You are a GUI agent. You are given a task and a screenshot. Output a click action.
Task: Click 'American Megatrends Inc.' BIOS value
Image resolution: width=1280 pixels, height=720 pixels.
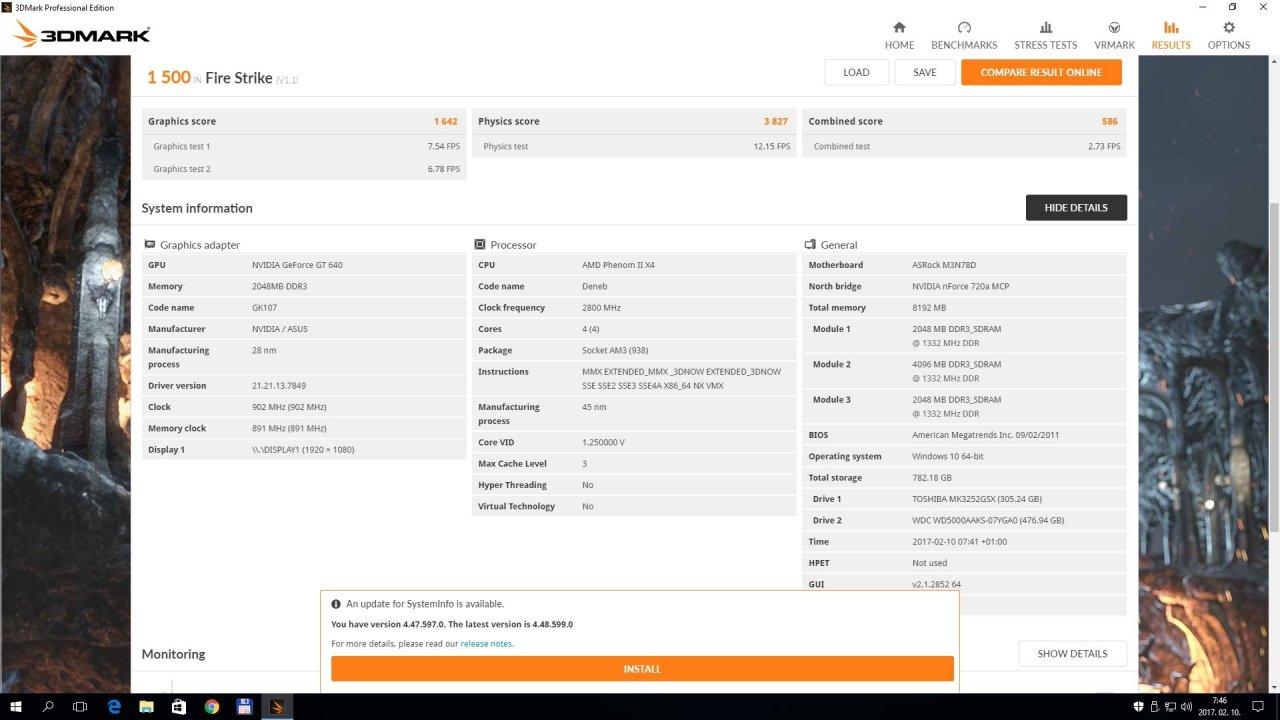pos(986,435)
